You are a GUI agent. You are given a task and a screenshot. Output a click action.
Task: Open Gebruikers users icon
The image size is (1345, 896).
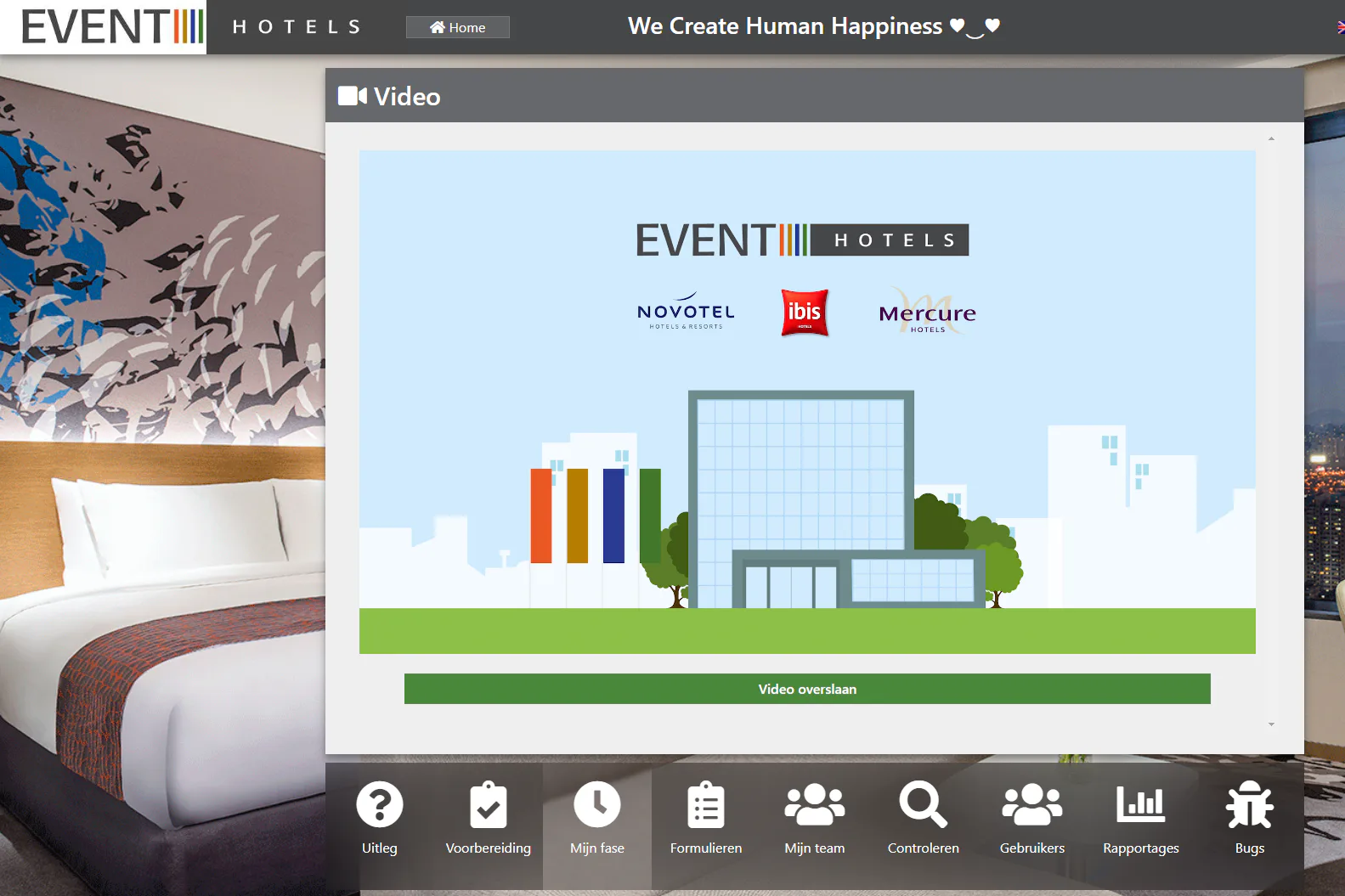click(1031, 804)
